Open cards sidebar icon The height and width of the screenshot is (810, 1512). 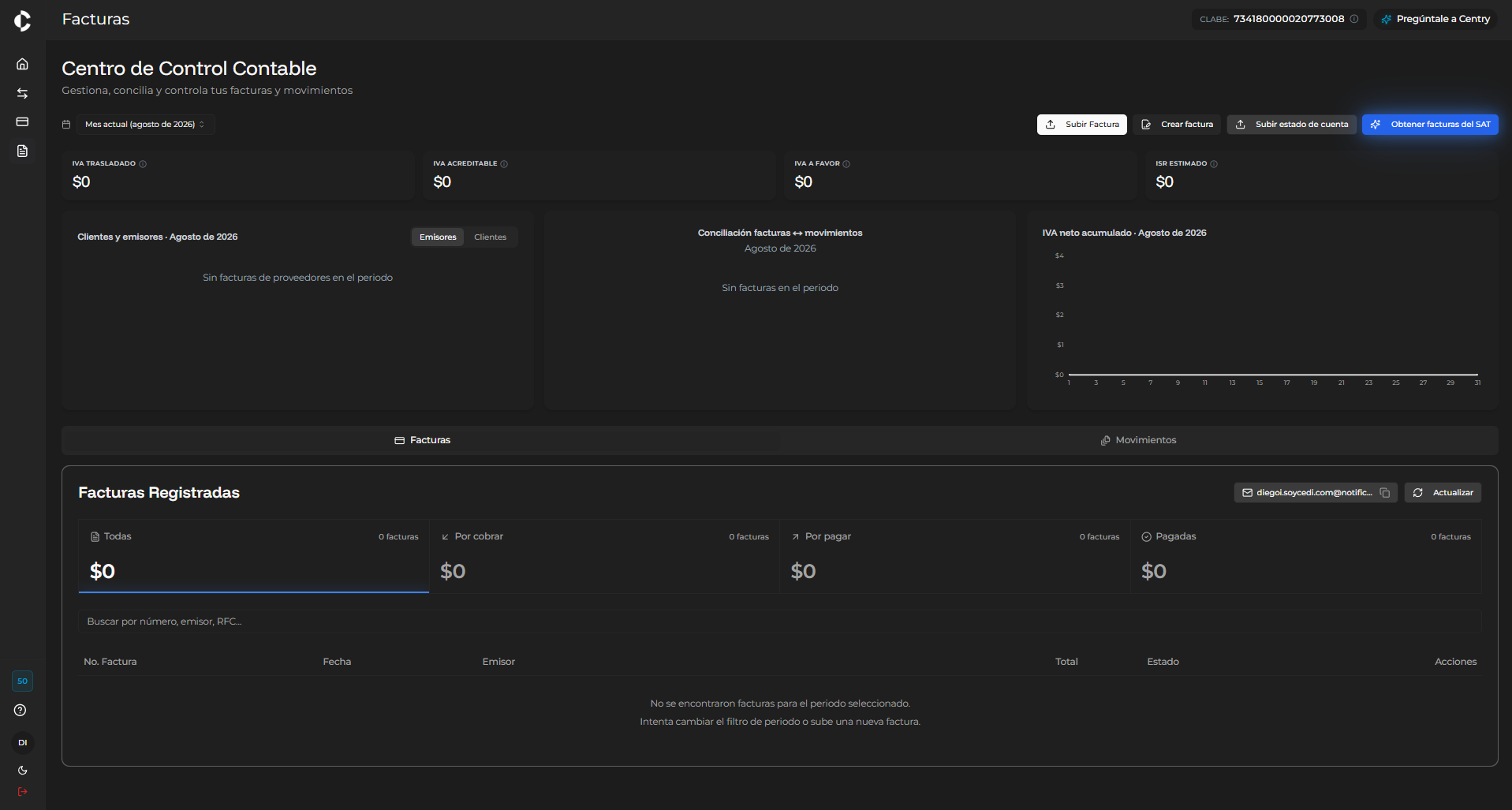pyautogui.click(x=22, y=121)
